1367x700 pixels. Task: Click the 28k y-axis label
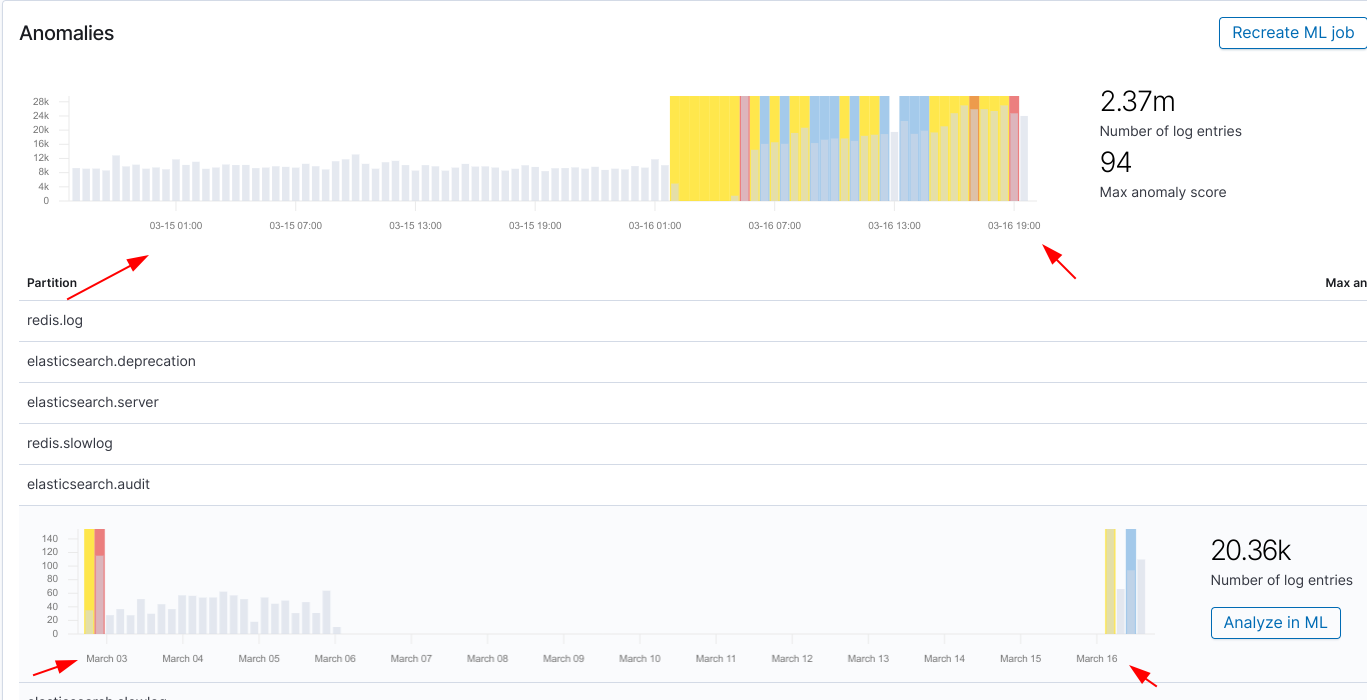point(41,102)
